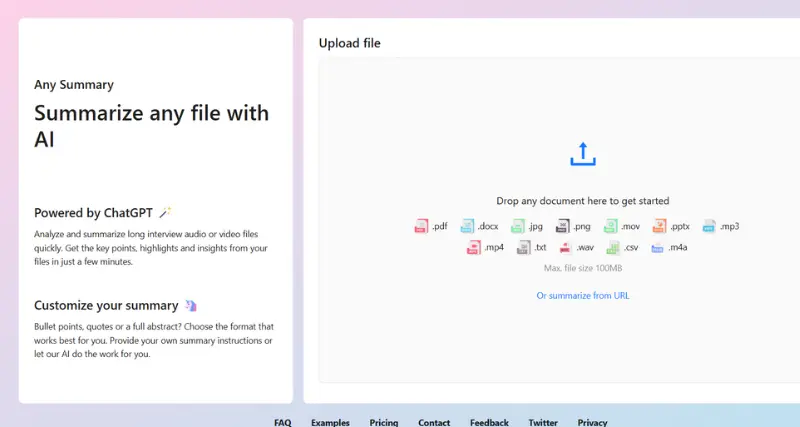
Task: Open the Feedback link in footer
Action: [x=489, y=422]
